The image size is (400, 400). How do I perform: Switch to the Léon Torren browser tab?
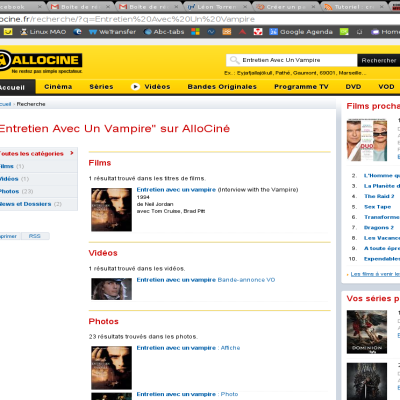pyautogui.click(x=217, y=7)
